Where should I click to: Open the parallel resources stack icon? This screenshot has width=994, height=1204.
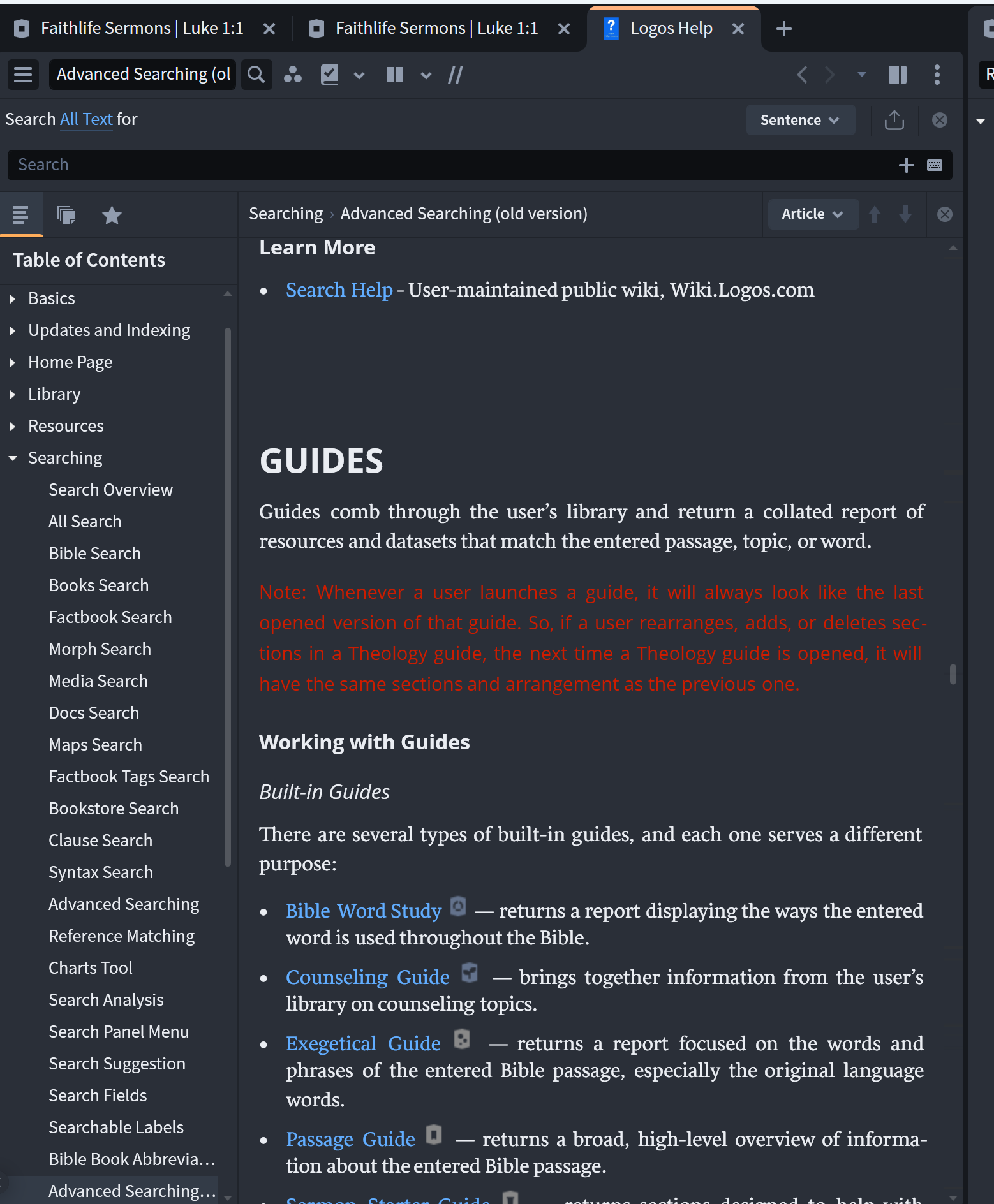(66, 215)
